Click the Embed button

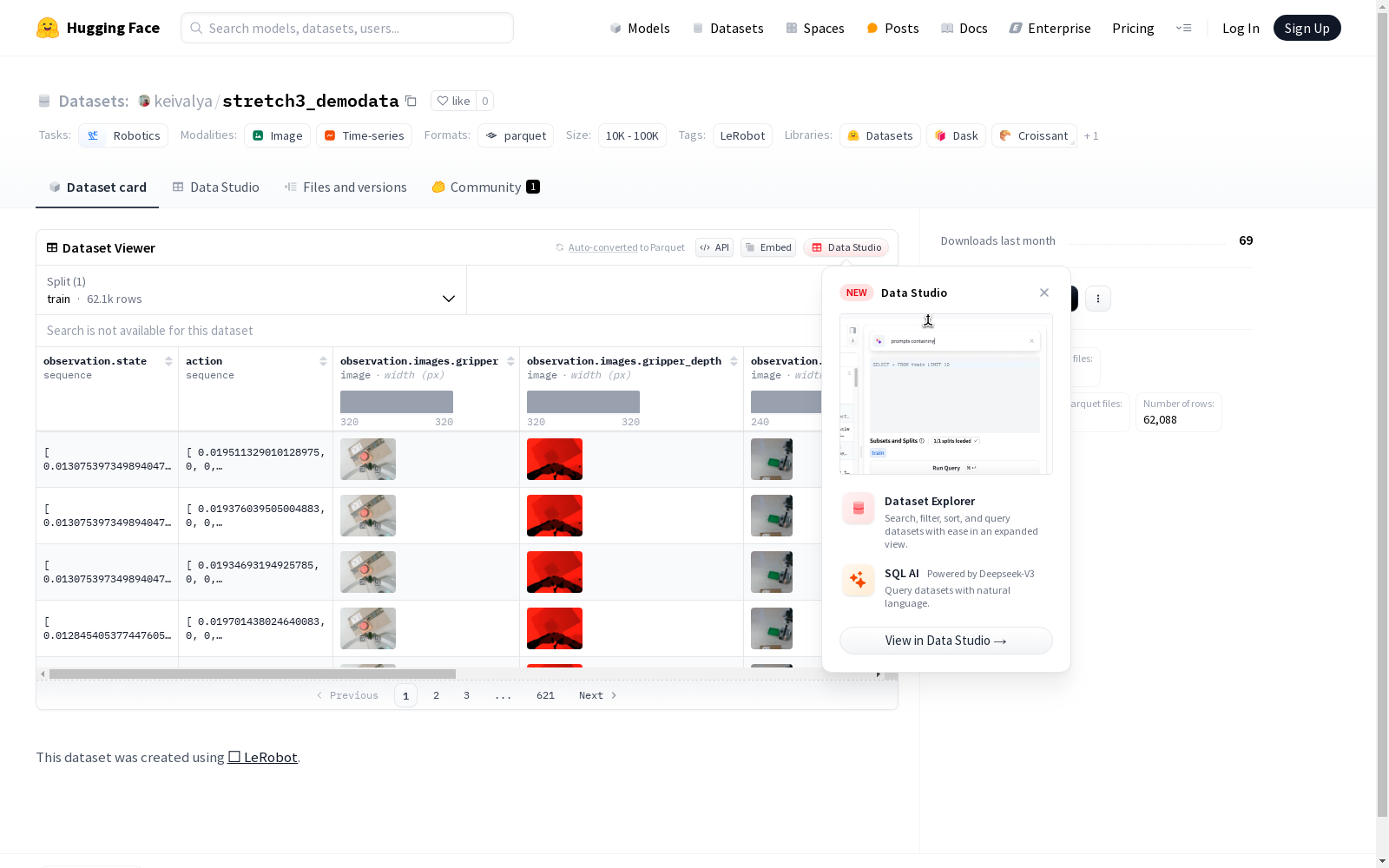pos(768,247)
